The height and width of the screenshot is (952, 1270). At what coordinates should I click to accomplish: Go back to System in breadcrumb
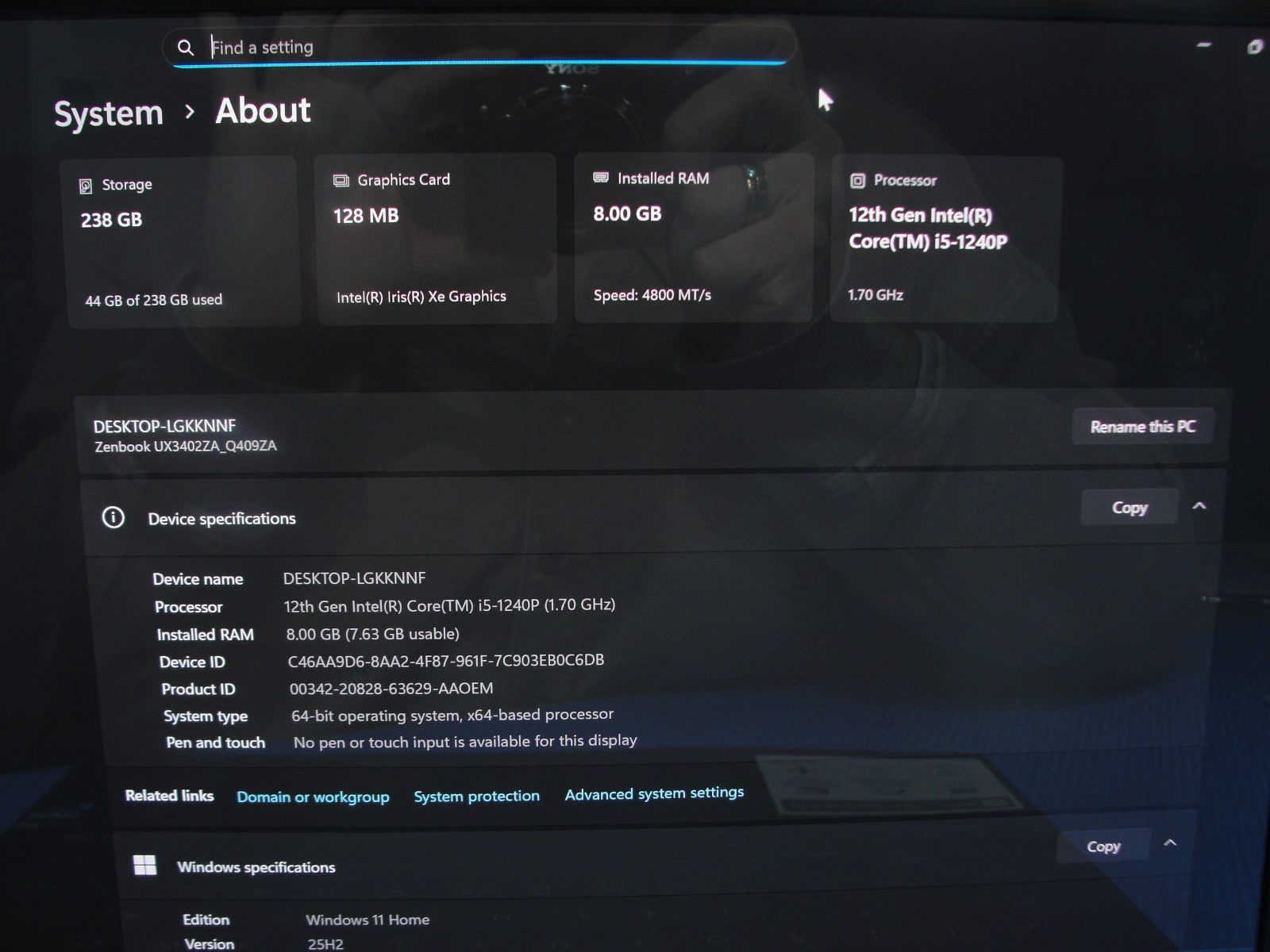(x=108, y=113)
